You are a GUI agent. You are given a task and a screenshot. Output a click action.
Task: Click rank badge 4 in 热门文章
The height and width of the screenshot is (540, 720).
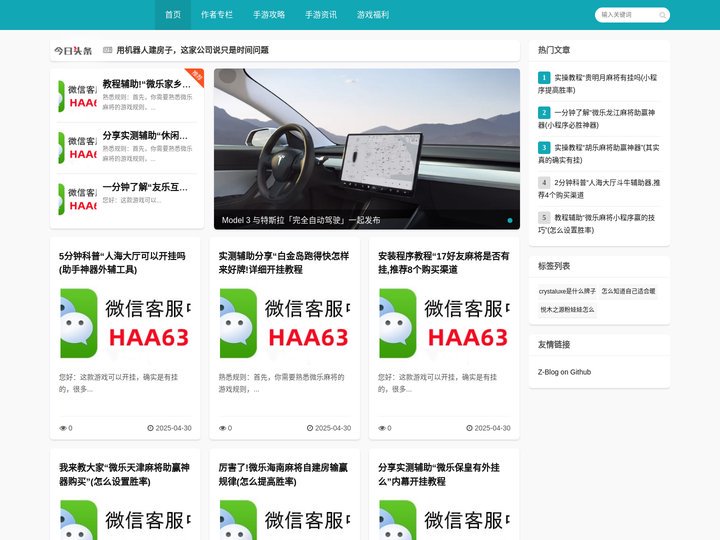[x=544, y=182]
